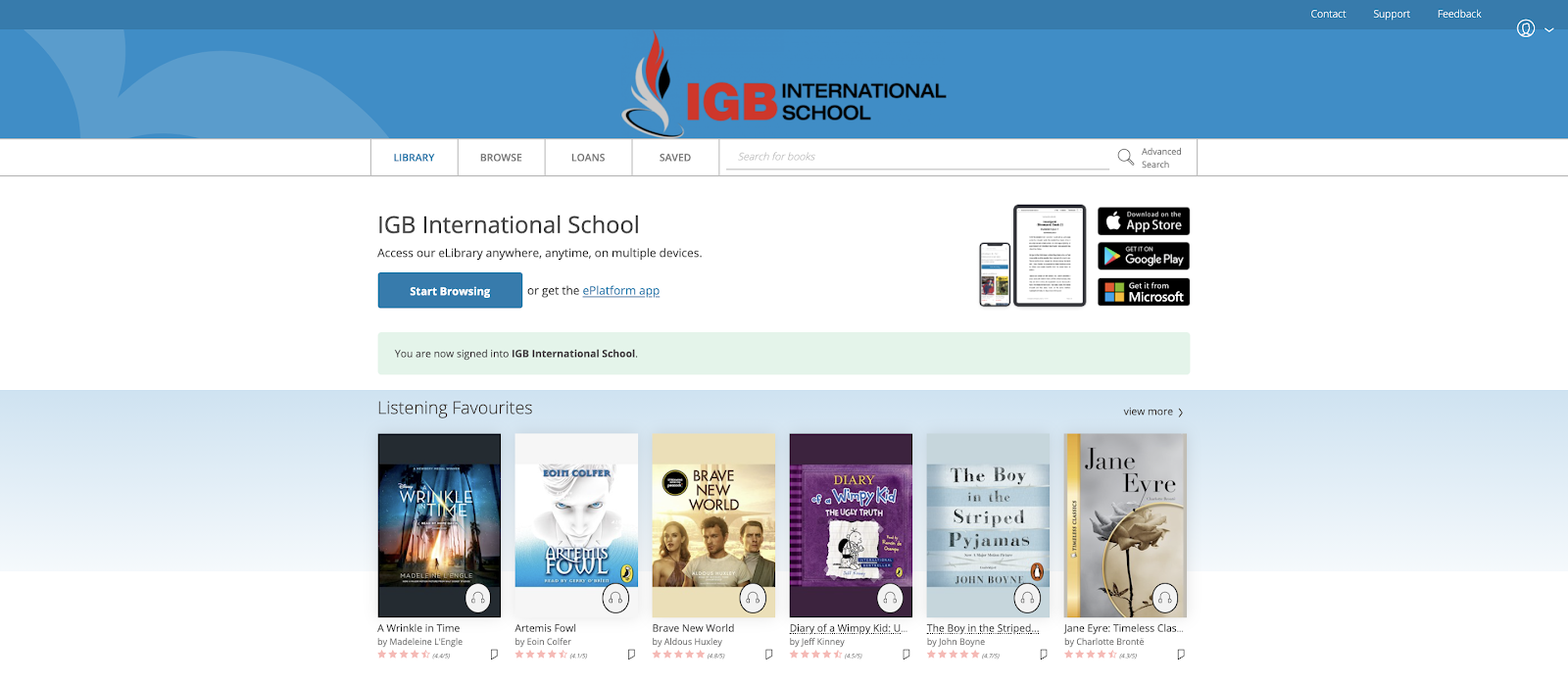Image resolution: width=1568 pixels, height=683 pixels.
Task: Select author Jeff Kinney
Action: (822, 642)
